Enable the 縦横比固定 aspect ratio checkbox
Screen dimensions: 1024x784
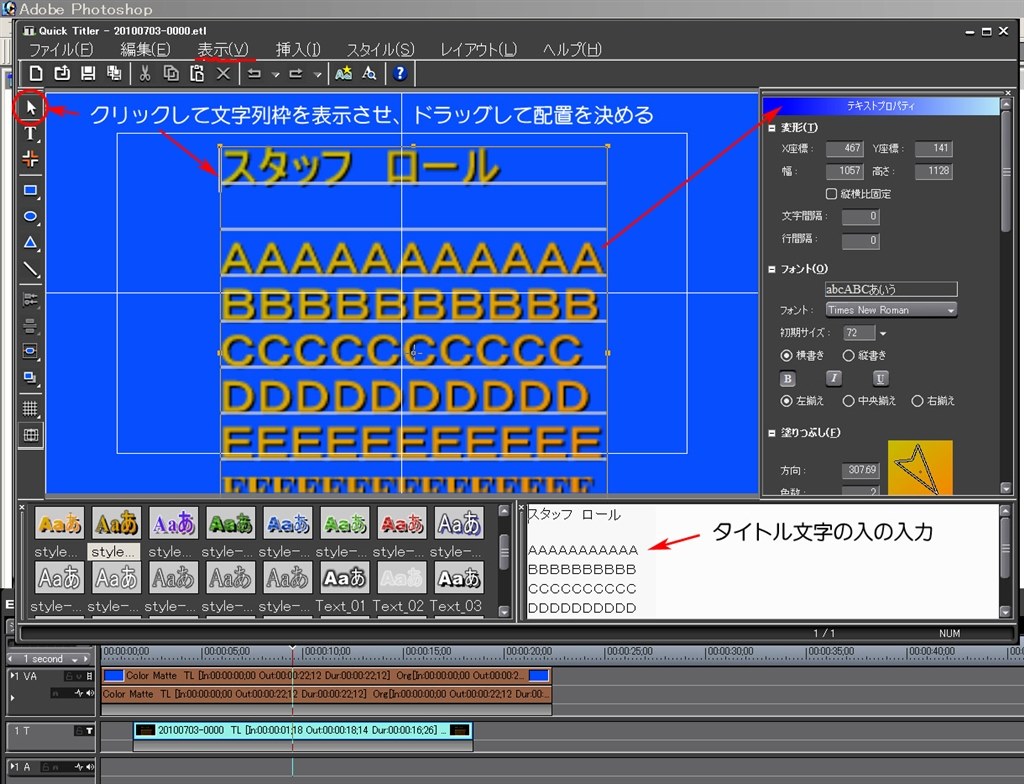(832, 193)
